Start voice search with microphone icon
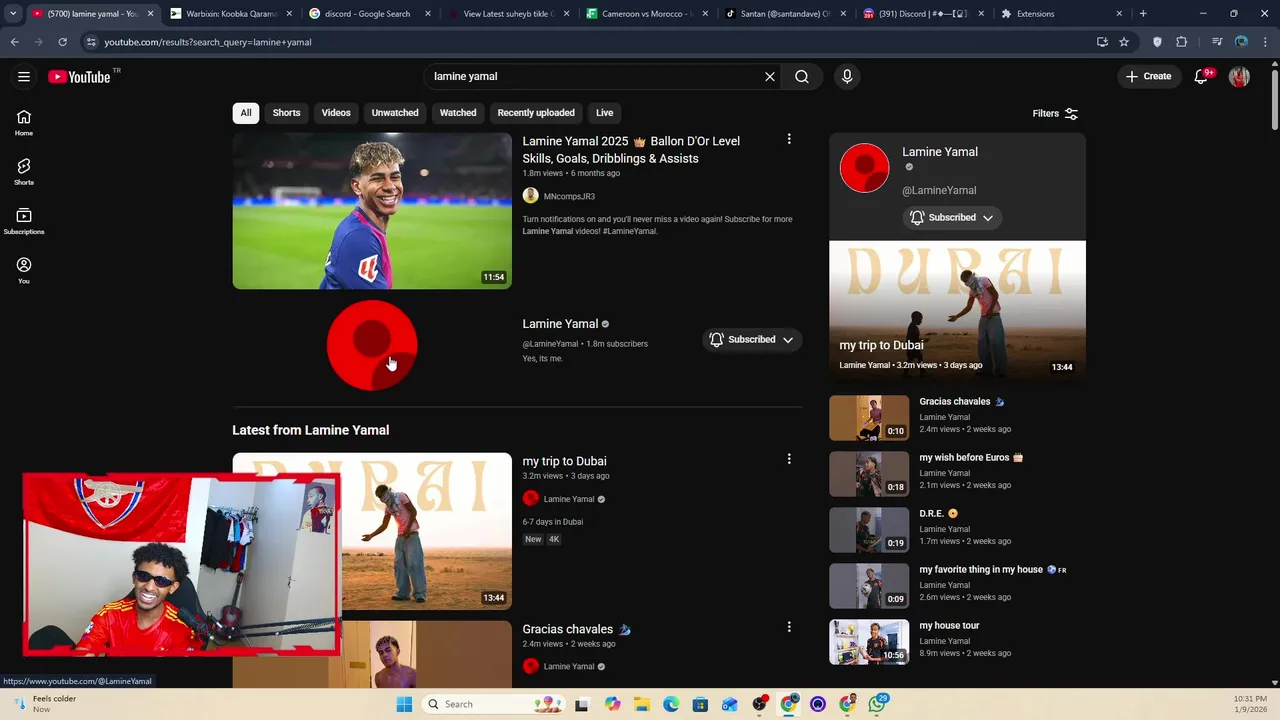Screen dimensions: 1280x720 (847, 77)
